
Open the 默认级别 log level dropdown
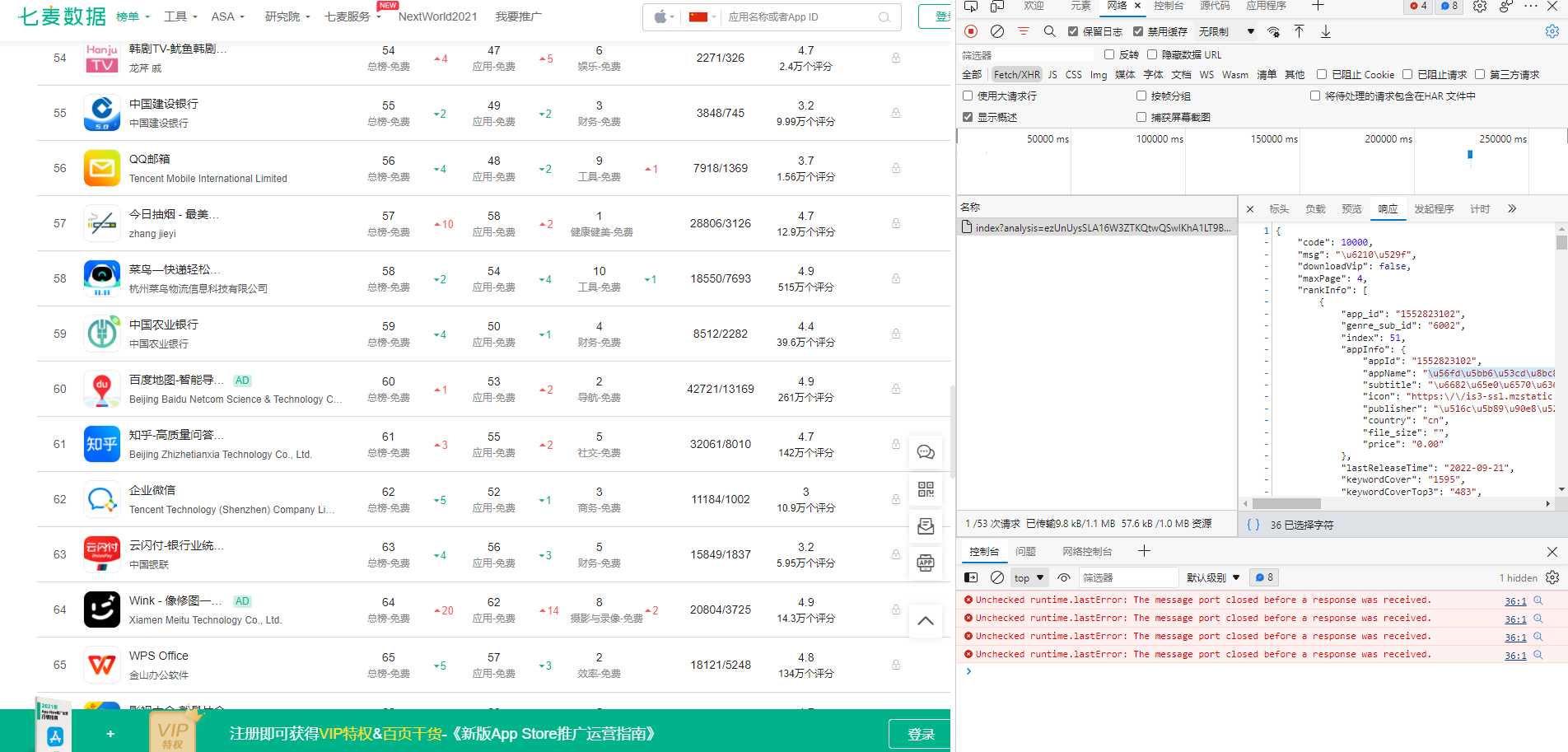pyautogui.click(x=1213, y=577)
